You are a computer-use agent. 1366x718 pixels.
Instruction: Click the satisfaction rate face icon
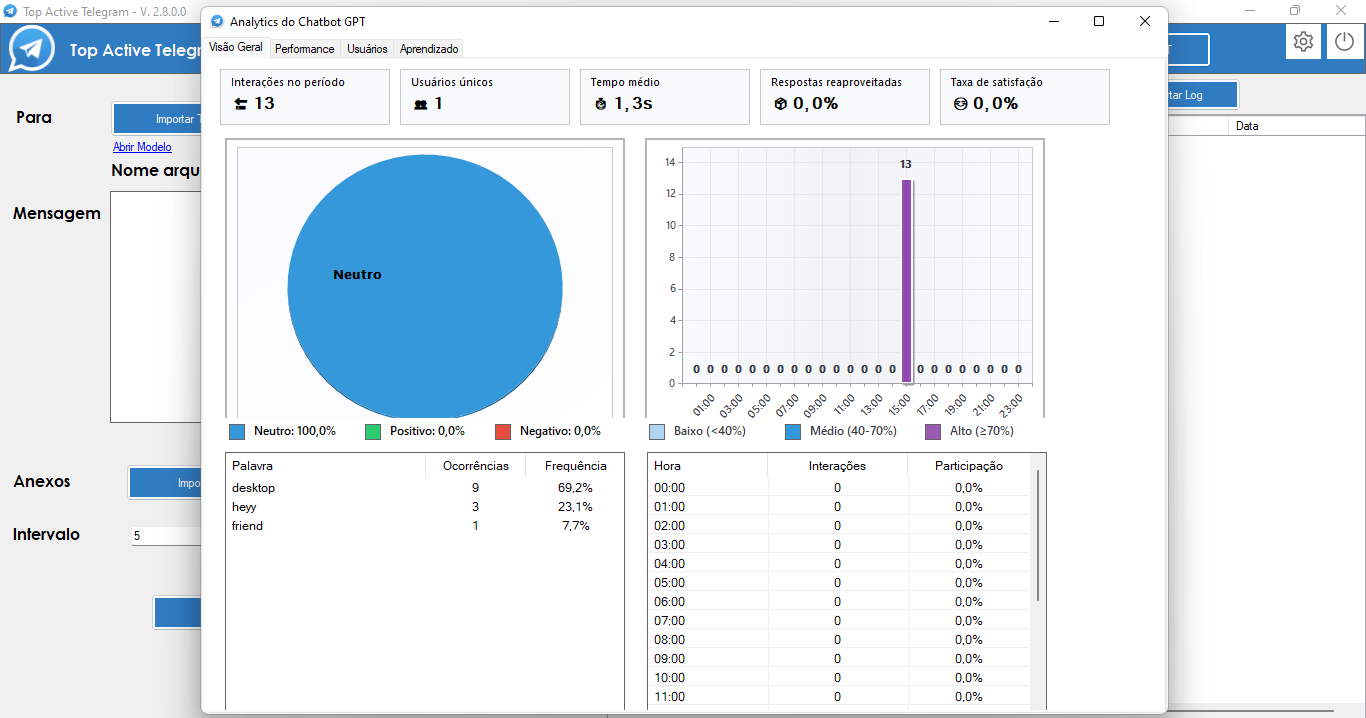[960, 104]
